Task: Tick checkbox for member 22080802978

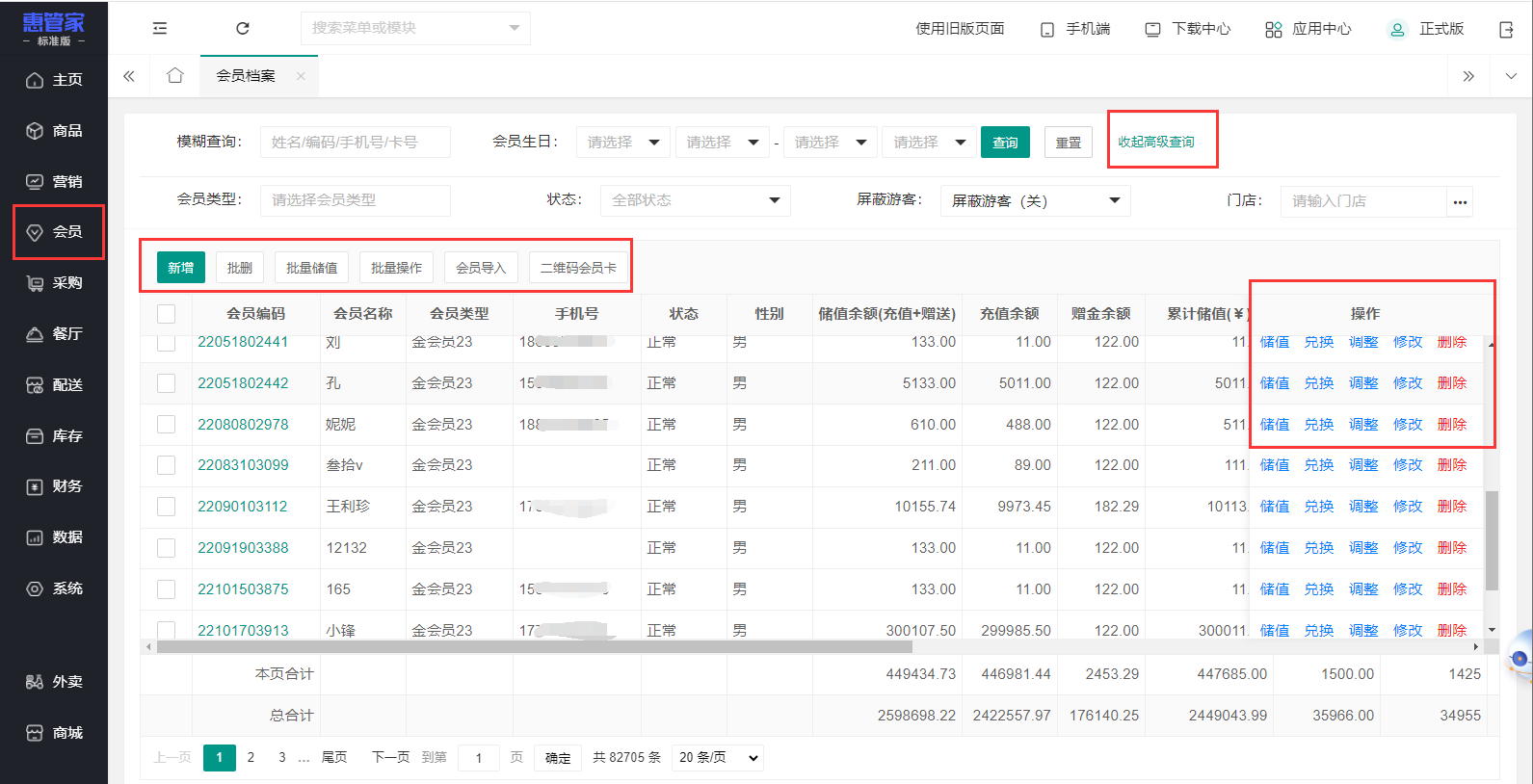Action: pyautogui.click(x=167, y=425)
